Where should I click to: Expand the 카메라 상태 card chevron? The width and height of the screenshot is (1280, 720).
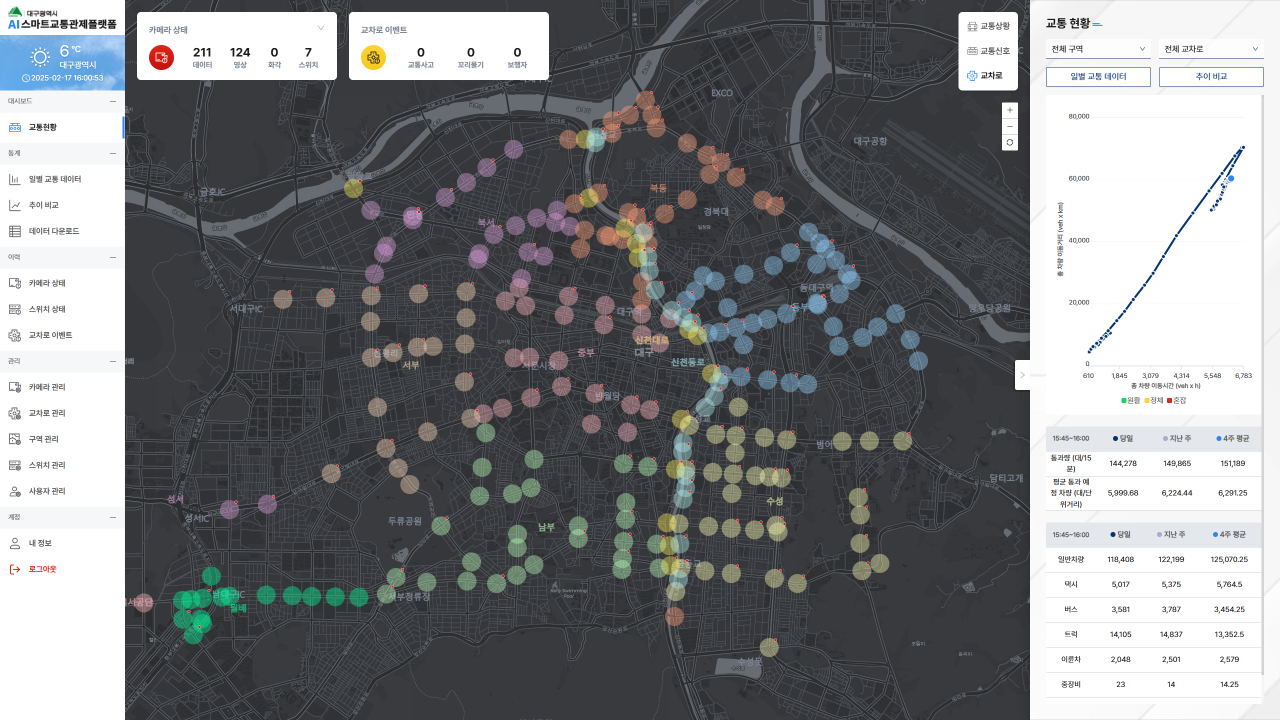321,29
